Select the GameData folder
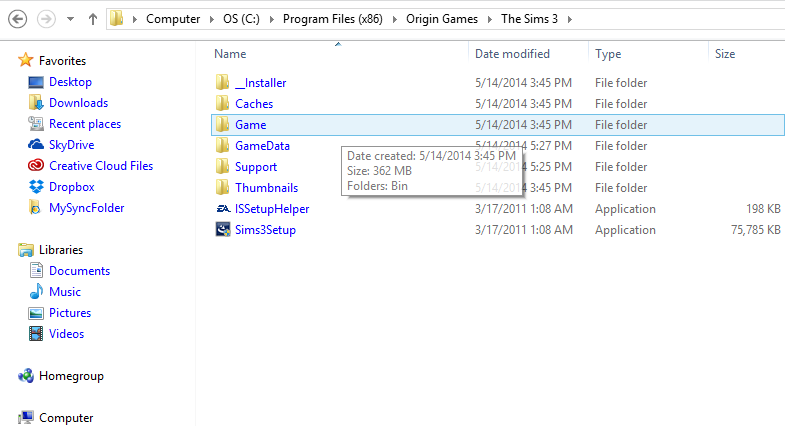 [262, 146]
